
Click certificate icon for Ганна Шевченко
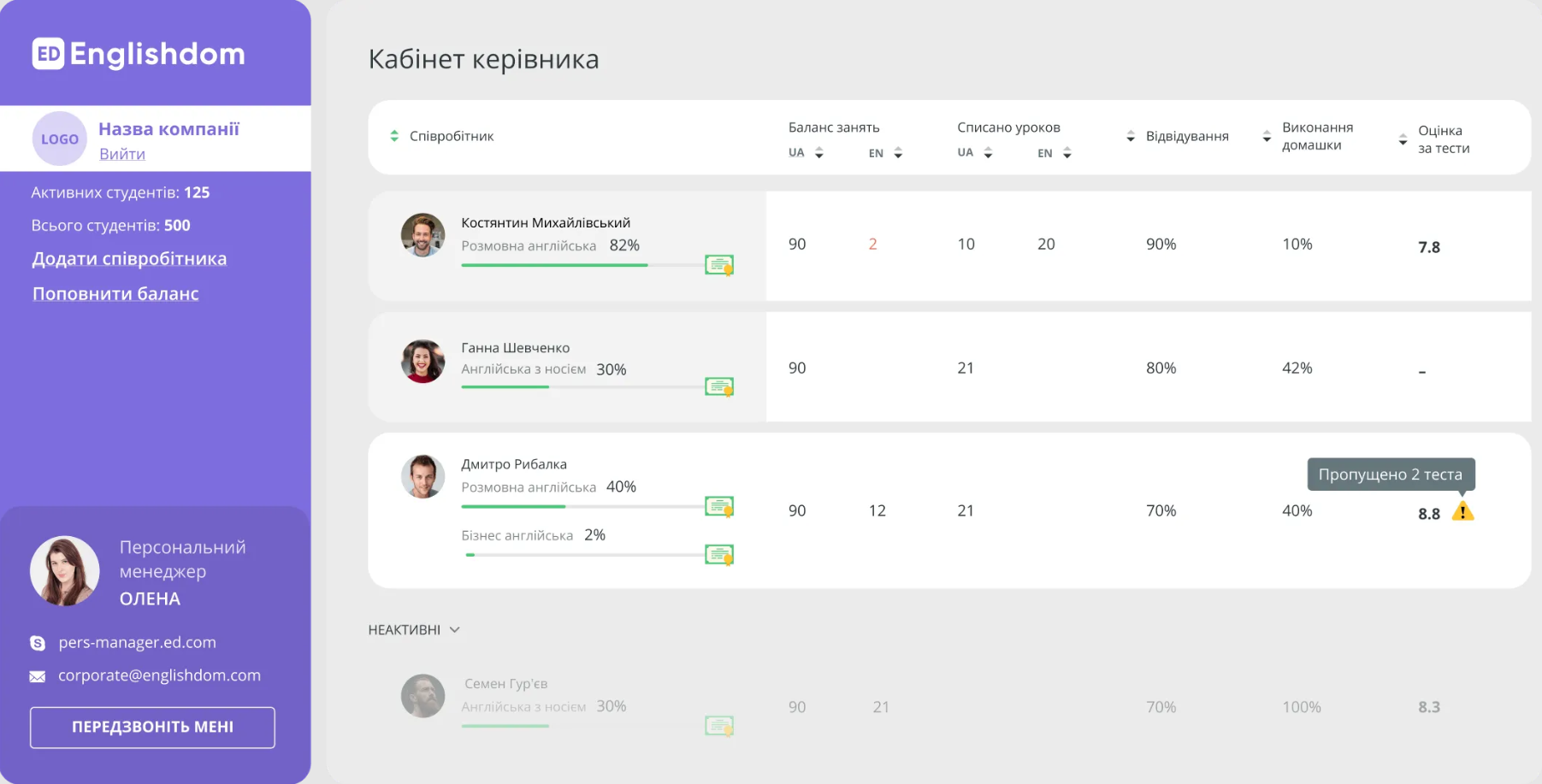click(x=718, y=387)
